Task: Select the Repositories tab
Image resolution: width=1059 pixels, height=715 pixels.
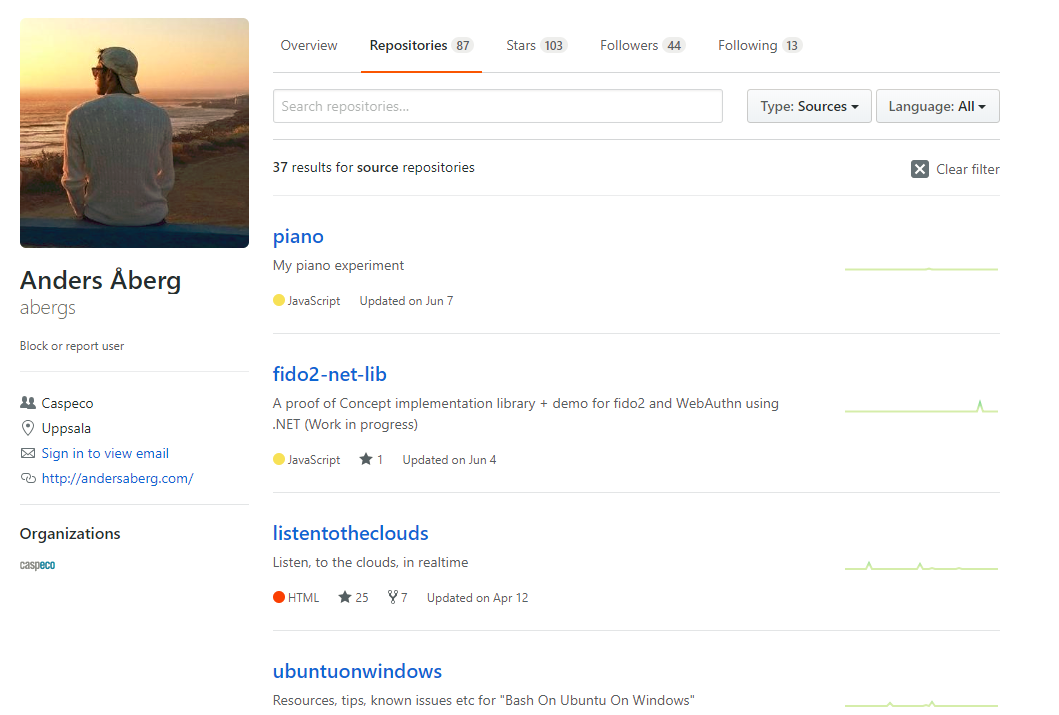Action: click(x=421, y=45)
